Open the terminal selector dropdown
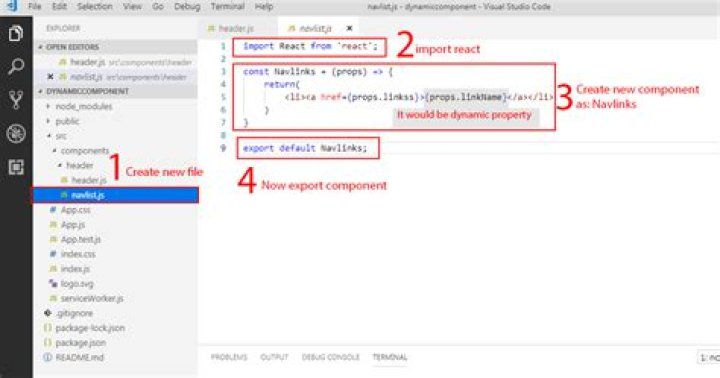This screenshot has width=720, height=378. click(x=708, y=357)
